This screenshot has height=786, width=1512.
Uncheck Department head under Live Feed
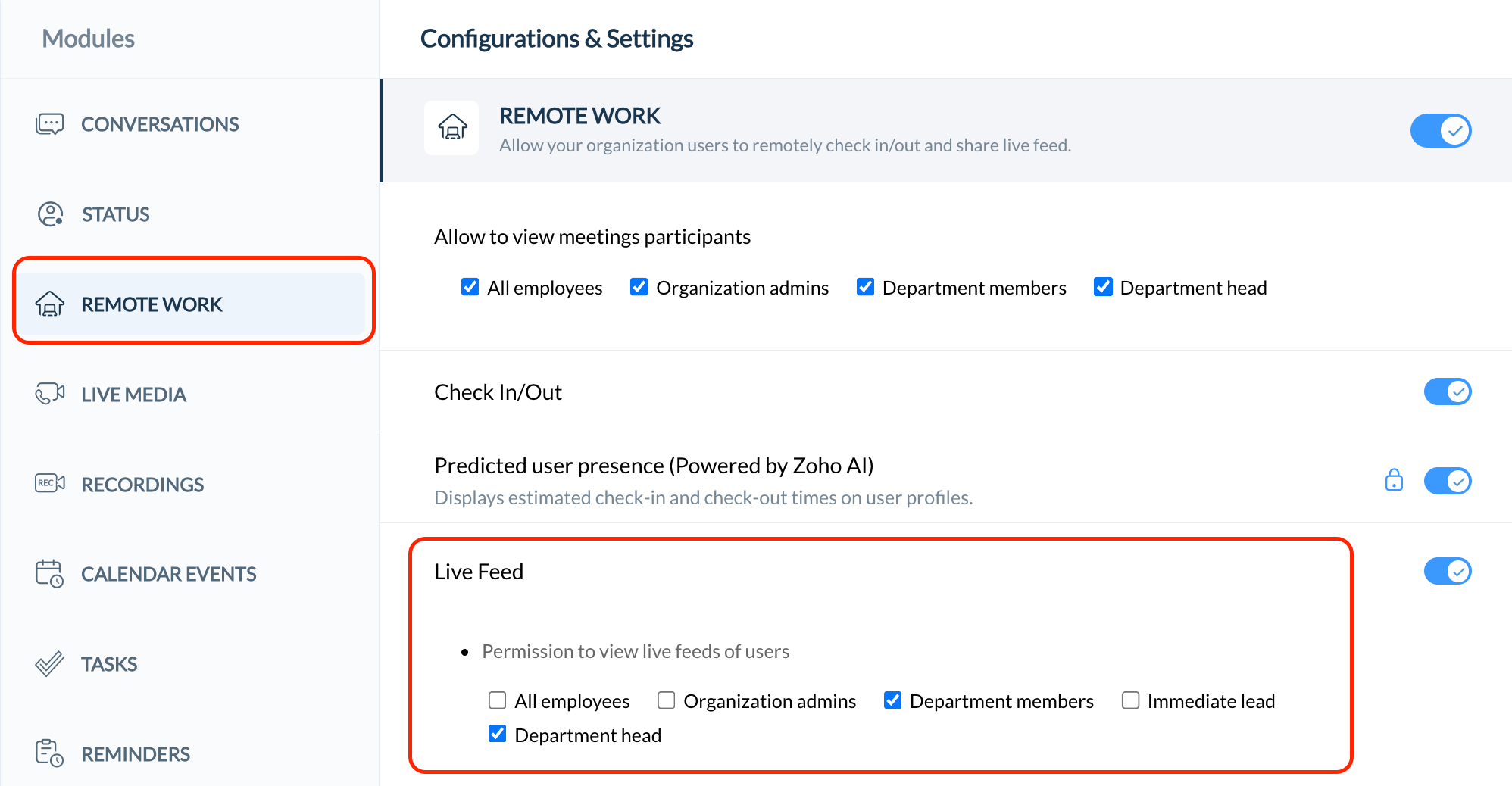(x=498, y=734)
